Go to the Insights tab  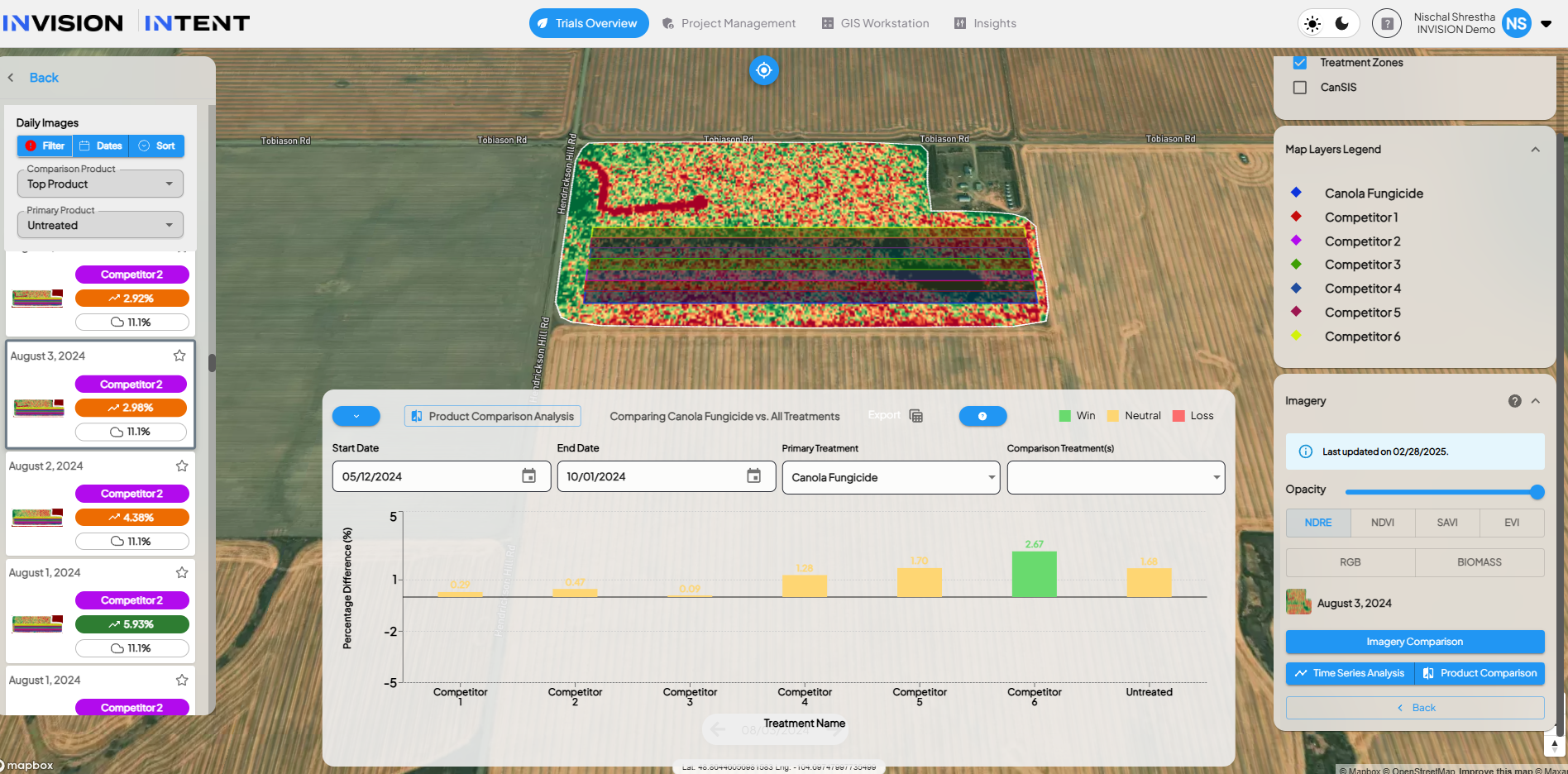click(x=985, y=23)
